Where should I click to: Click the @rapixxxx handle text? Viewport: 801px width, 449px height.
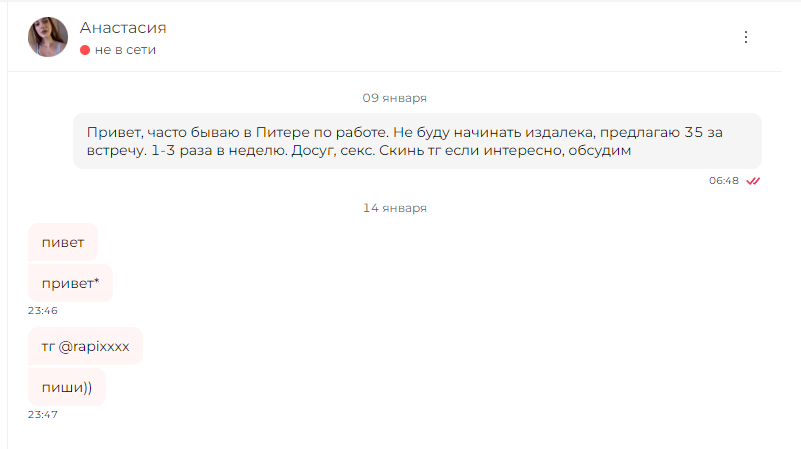pos(94,346)
